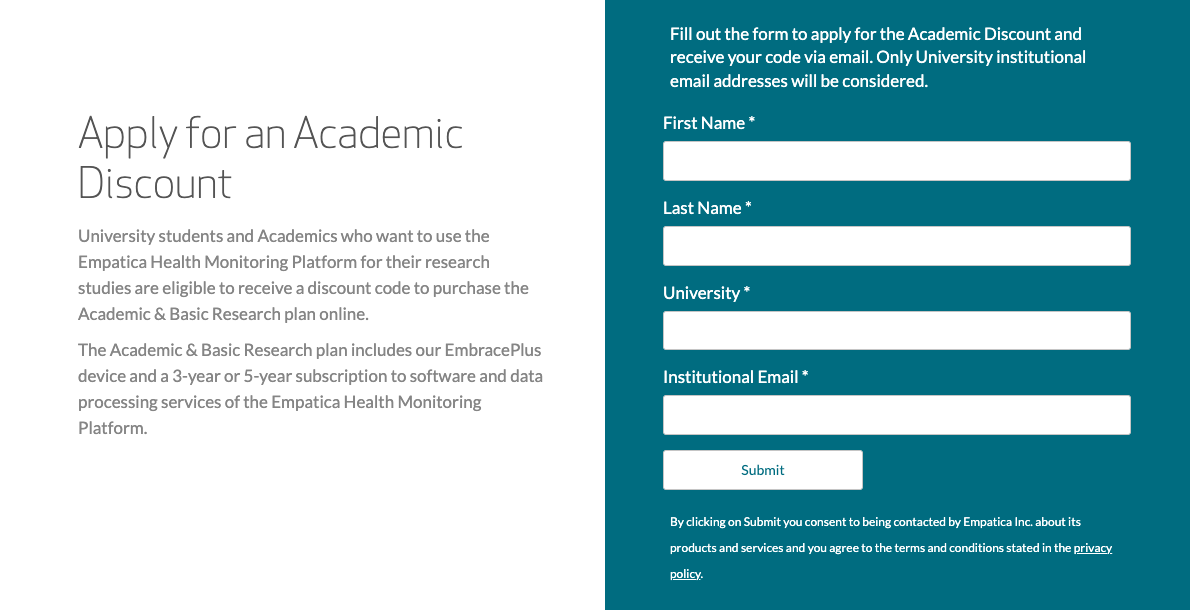Click the Apply for an Academic Discount heading
This screenshot has height=610, width=1204.
(x=270, y=158)
